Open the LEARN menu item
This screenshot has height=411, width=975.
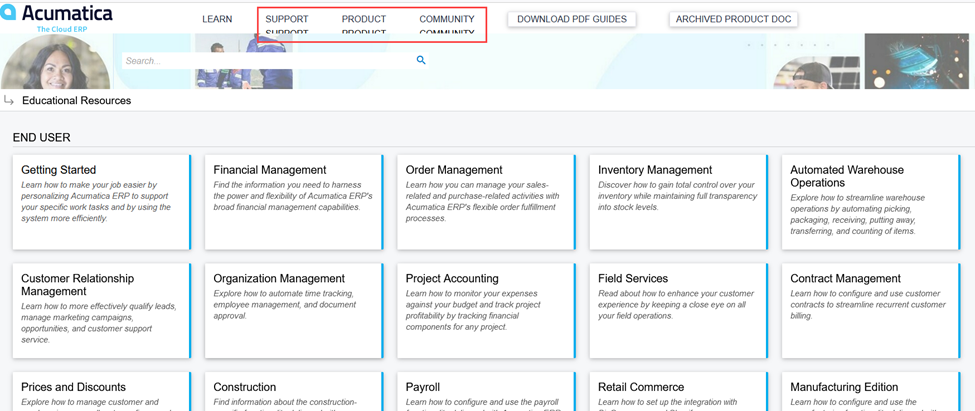217,19
